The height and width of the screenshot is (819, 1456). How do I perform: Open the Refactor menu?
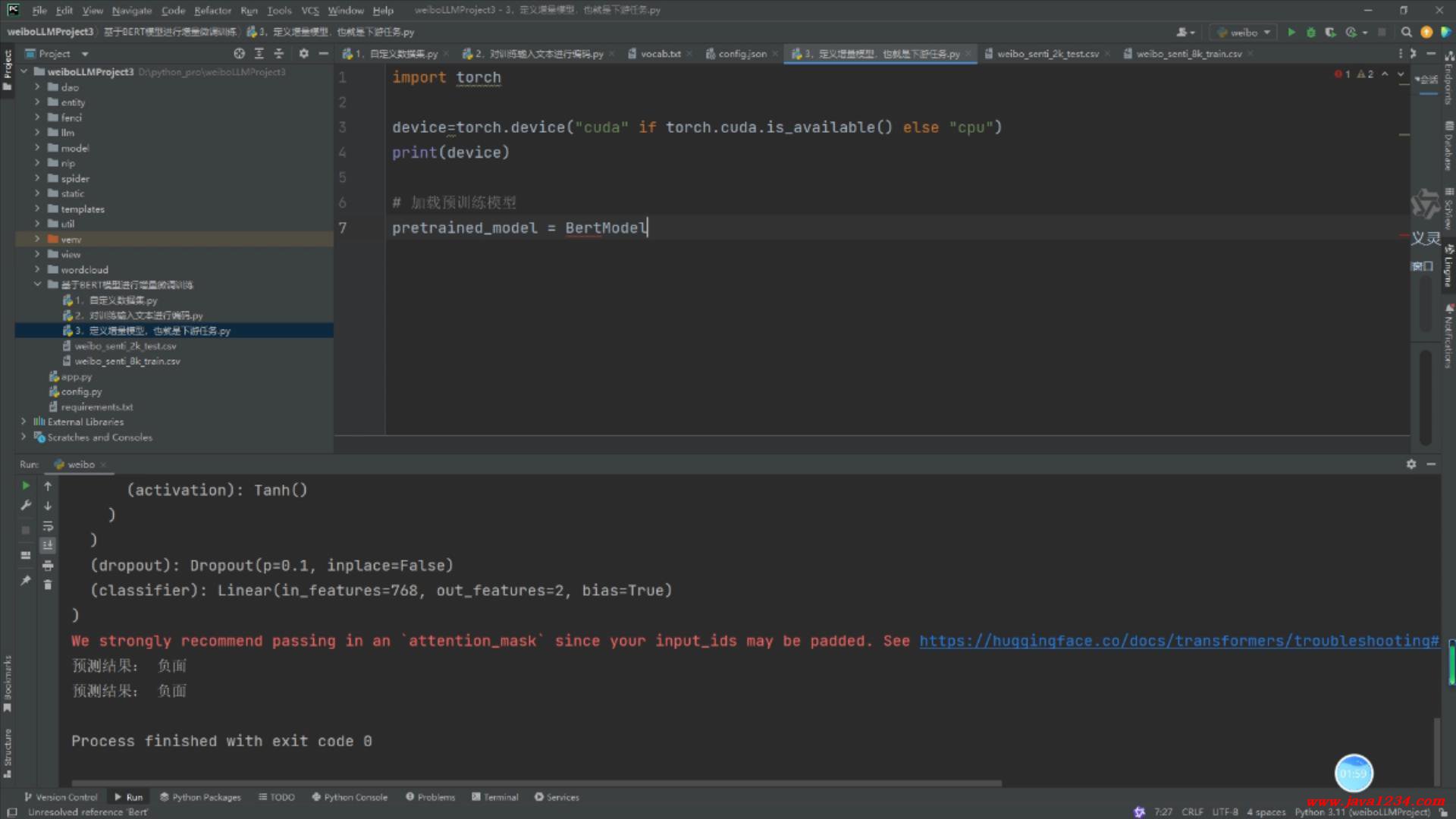coord(212,11)
